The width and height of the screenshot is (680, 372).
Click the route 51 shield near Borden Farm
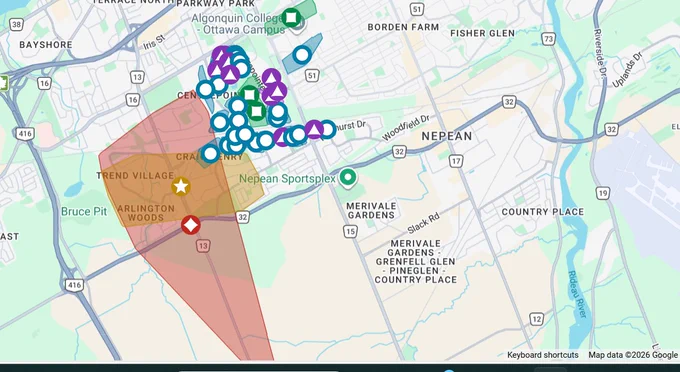click(416, 9)
